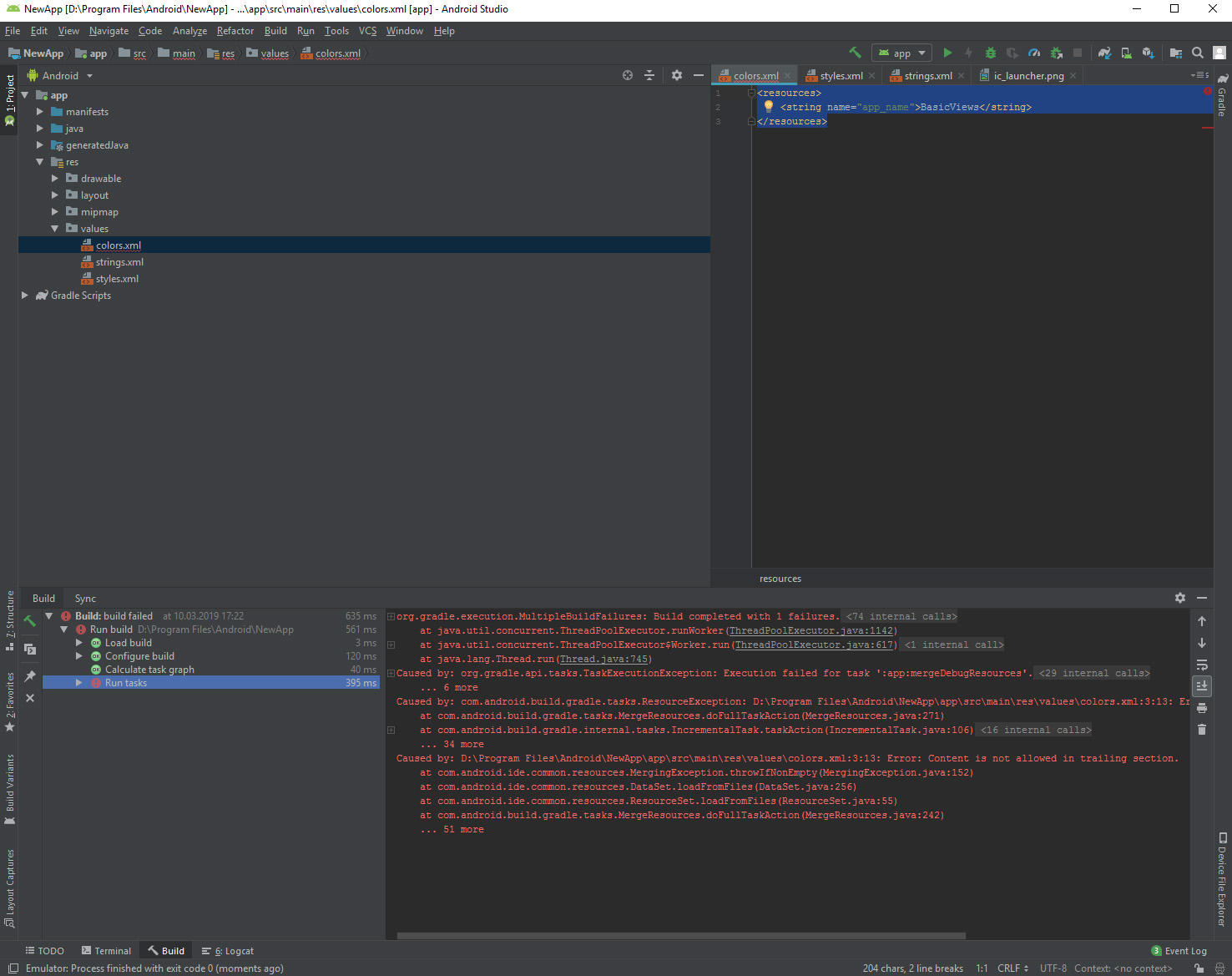Switch to the strings.xml editor tab

click(927, 76)
